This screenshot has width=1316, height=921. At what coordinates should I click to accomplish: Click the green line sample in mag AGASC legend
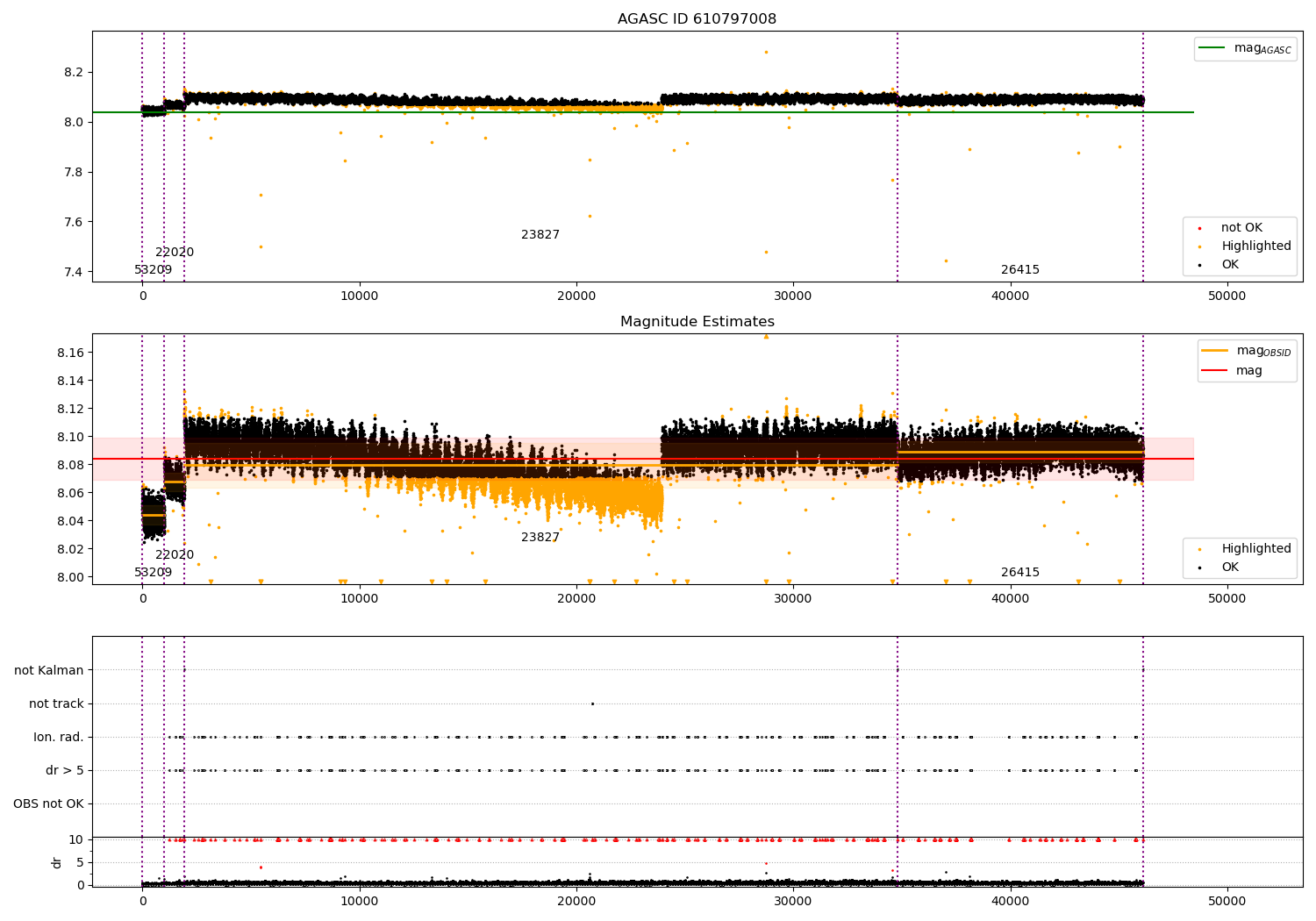1212,48
